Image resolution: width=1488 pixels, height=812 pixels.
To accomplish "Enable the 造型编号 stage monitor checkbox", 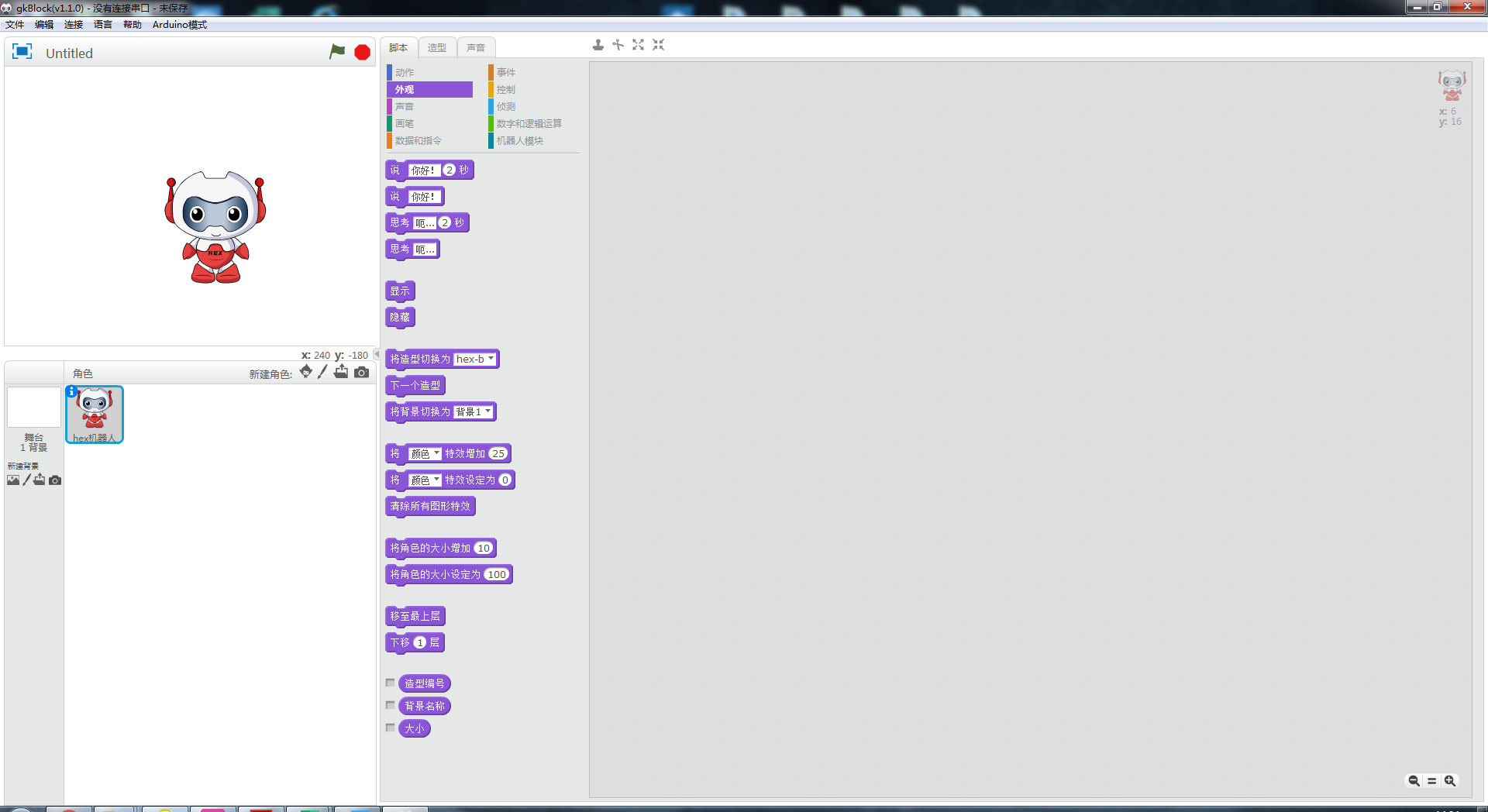I will tap(390, 683).
